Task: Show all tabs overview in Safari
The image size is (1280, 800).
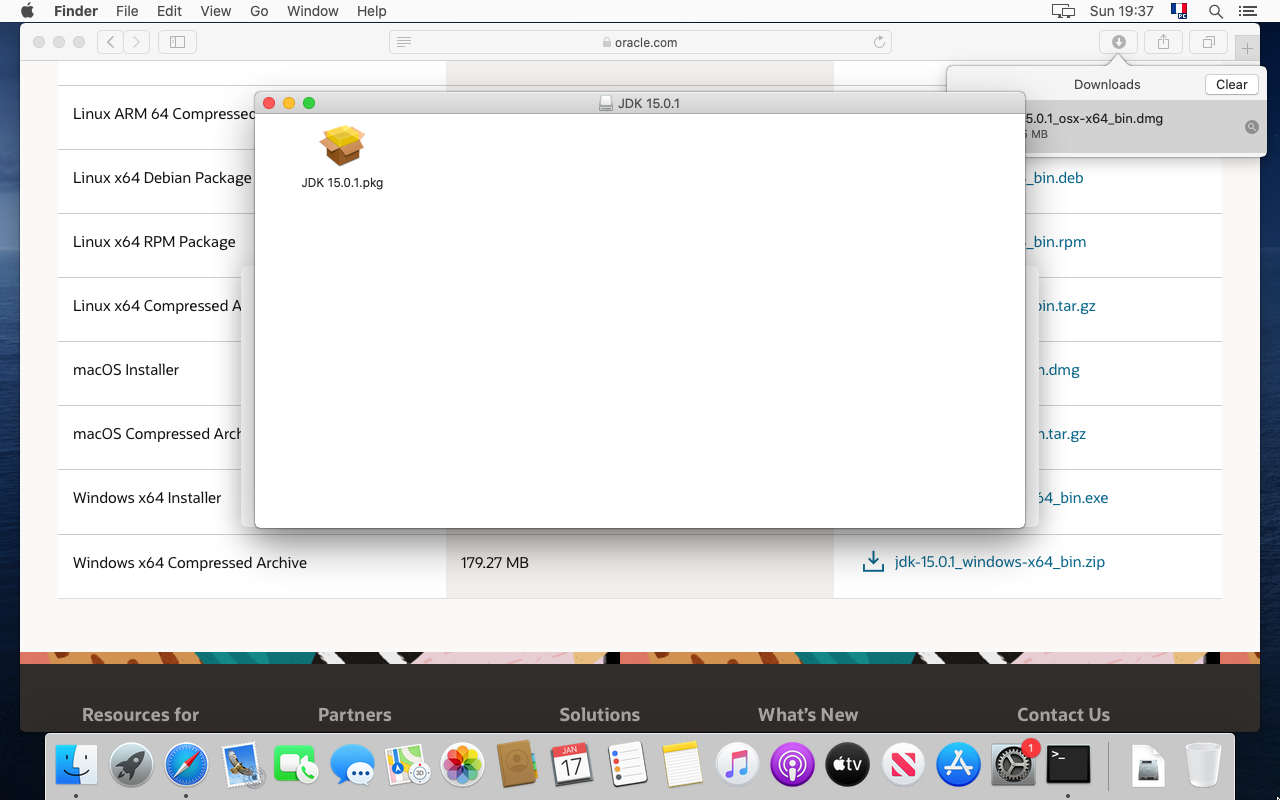Action: [x=1209, y=42]
